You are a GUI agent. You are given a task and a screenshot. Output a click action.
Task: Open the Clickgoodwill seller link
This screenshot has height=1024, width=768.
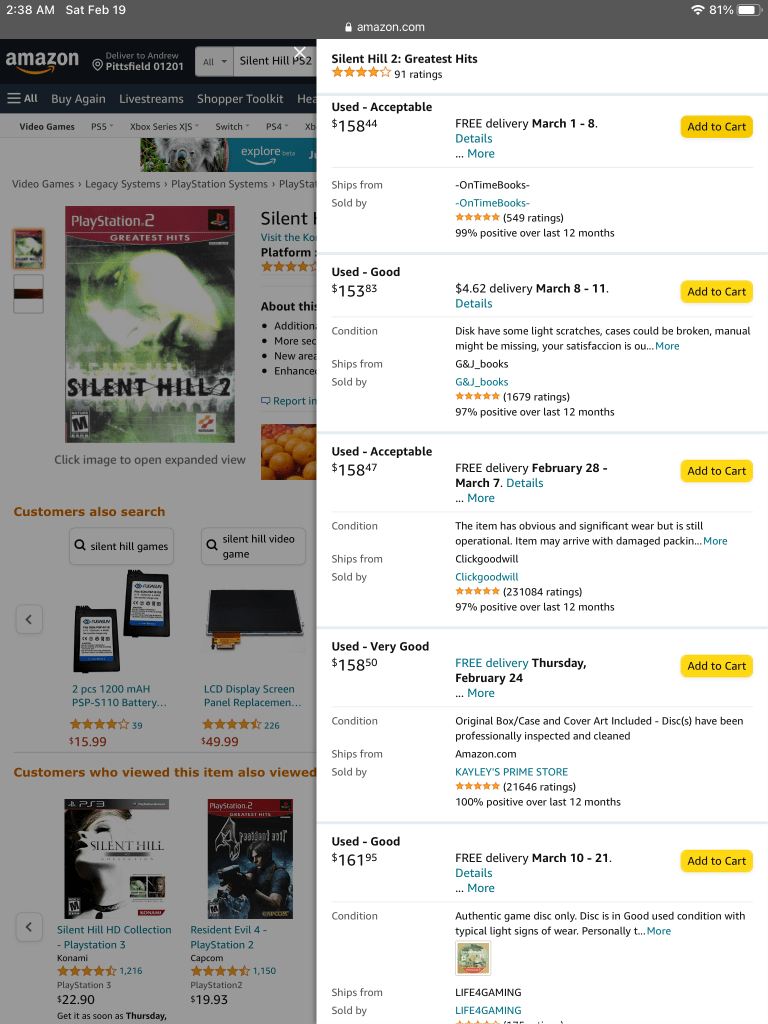click(487, 577)
